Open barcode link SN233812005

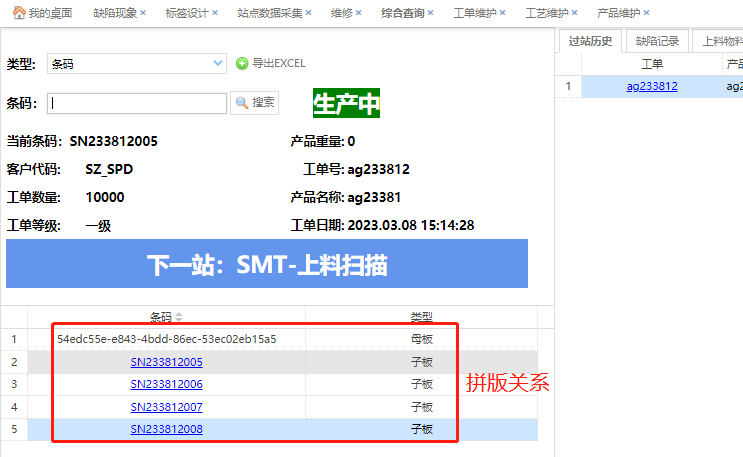[x=166, y=362]
